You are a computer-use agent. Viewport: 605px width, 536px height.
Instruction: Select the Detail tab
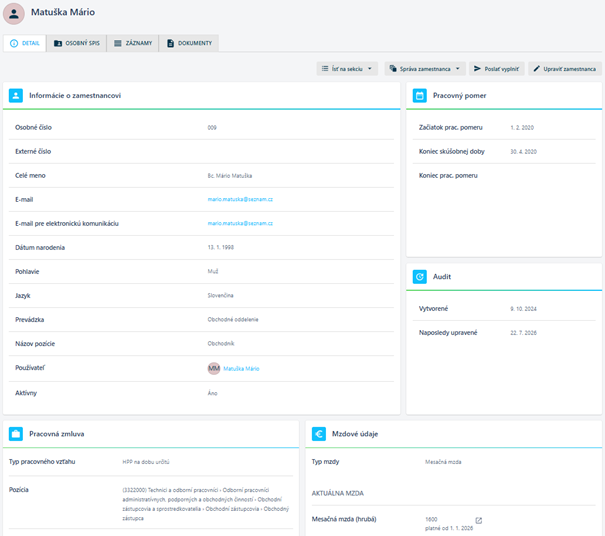25,43
